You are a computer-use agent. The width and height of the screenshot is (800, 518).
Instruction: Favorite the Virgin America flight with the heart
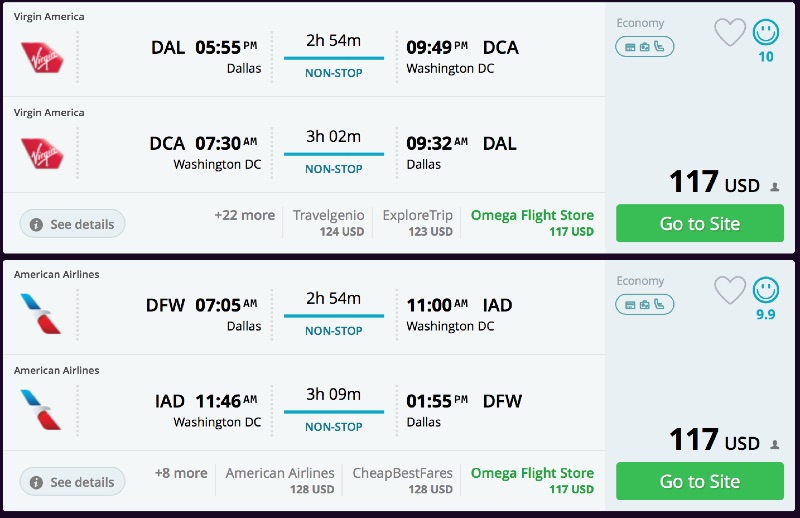tap(730, 33)
